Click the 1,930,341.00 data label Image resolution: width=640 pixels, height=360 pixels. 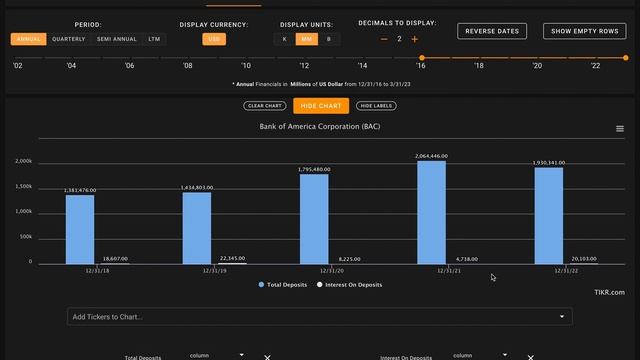tap(549, 163)
